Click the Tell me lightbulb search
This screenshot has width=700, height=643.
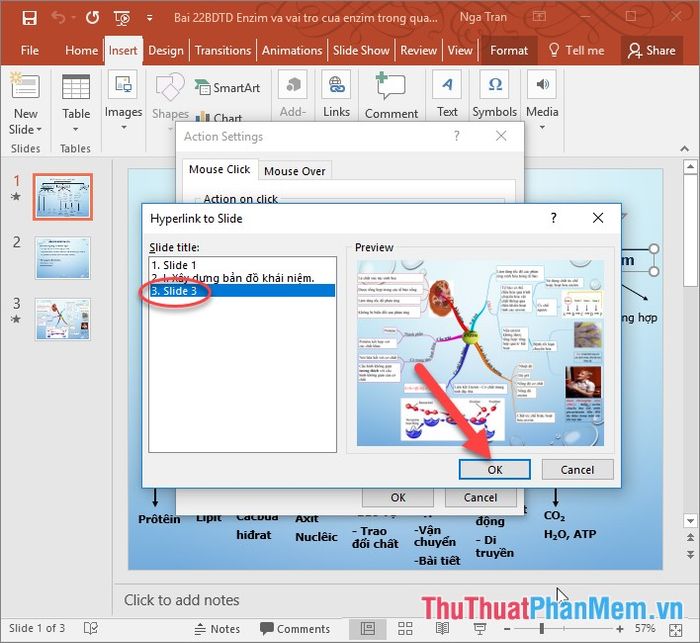[x=576, y=50]
